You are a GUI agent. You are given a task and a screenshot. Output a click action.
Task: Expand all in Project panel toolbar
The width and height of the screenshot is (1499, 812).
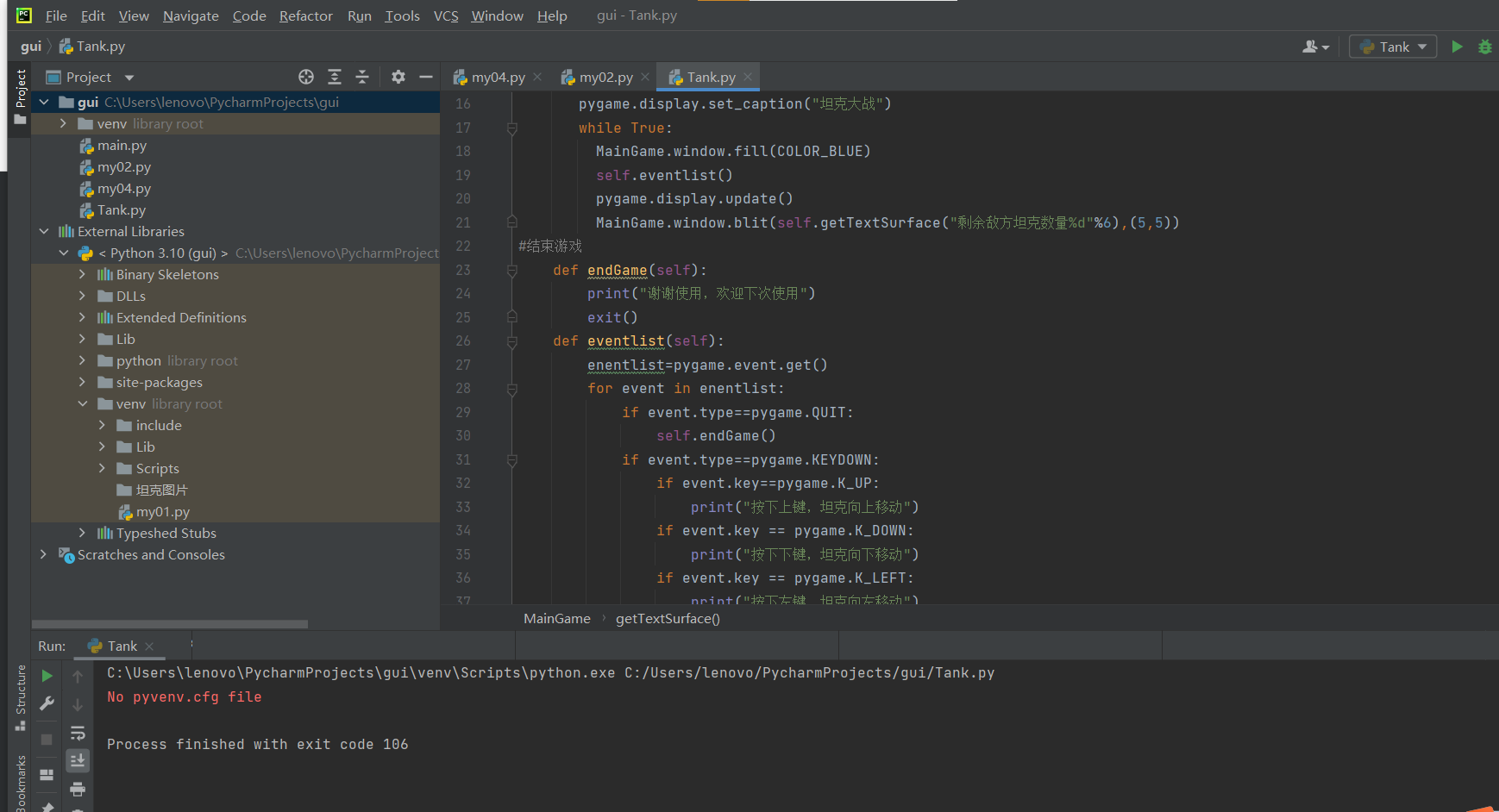(335, 77)
